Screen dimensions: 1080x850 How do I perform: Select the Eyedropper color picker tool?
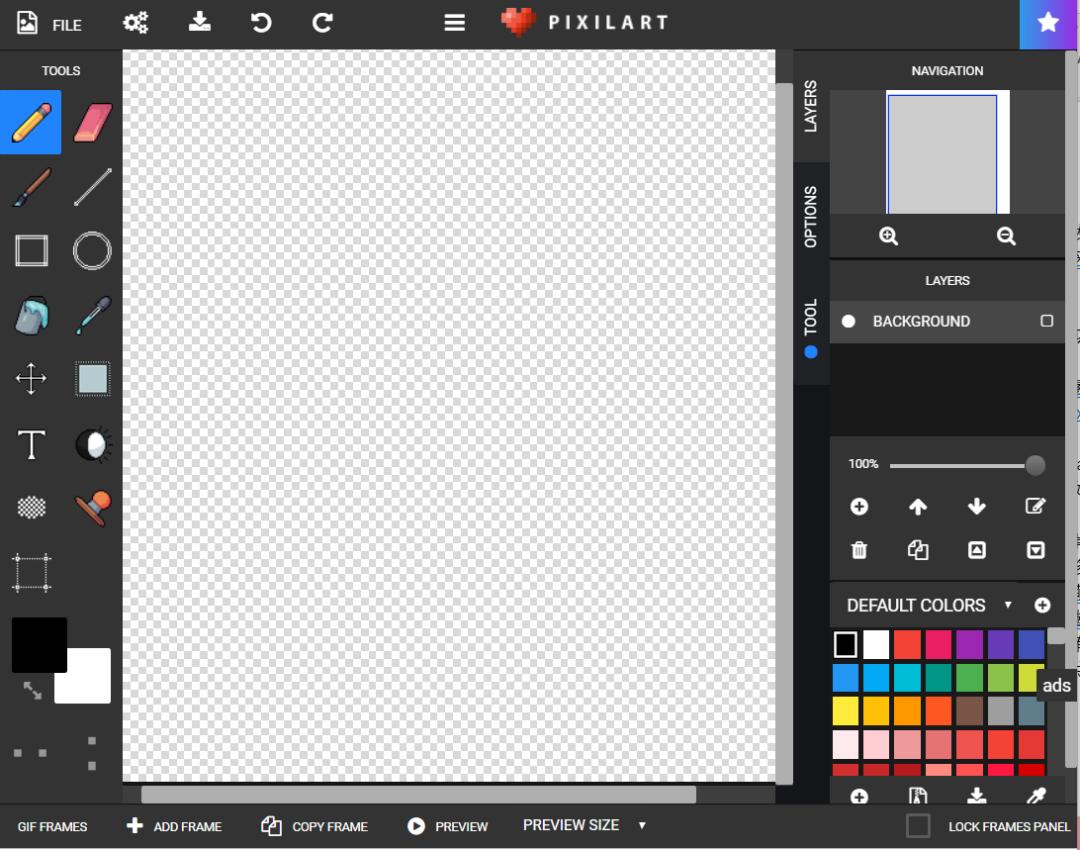pos(92,315)
